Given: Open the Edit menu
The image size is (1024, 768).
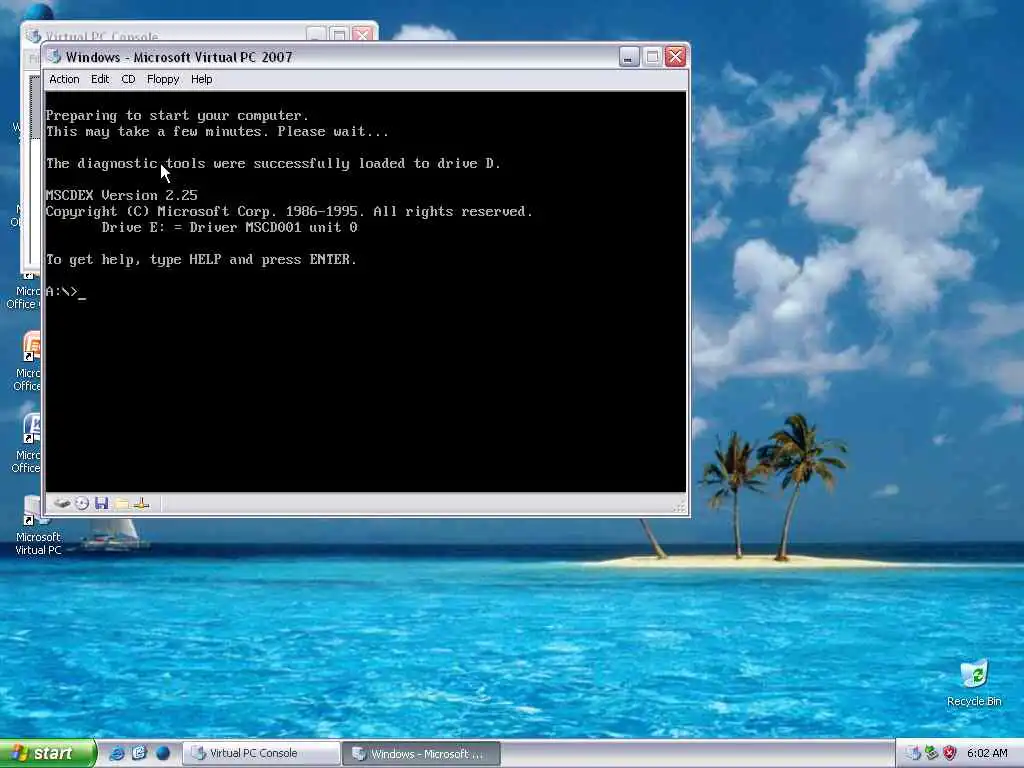Looking at the screenshot, I should (100, 79).
